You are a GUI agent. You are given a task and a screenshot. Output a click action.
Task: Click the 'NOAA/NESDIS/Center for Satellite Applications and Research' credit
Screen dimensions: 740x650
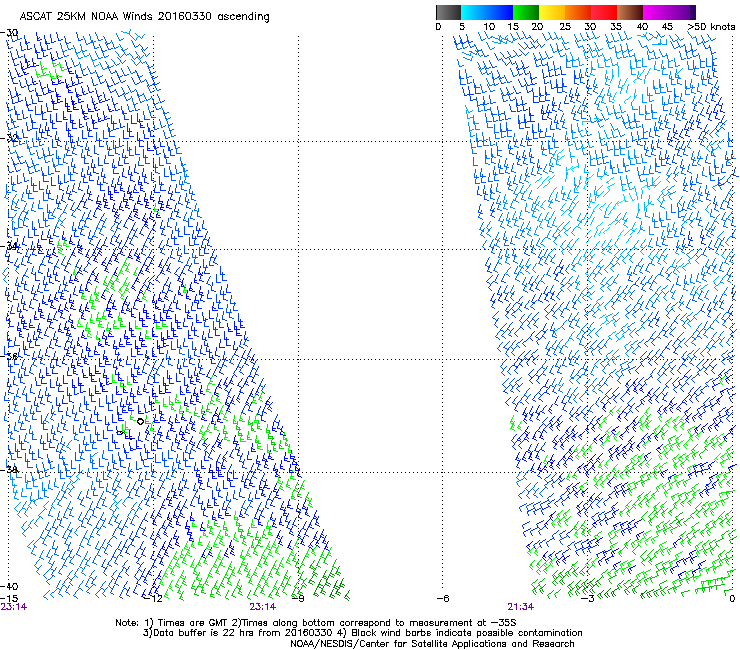(x=432, y=644)
